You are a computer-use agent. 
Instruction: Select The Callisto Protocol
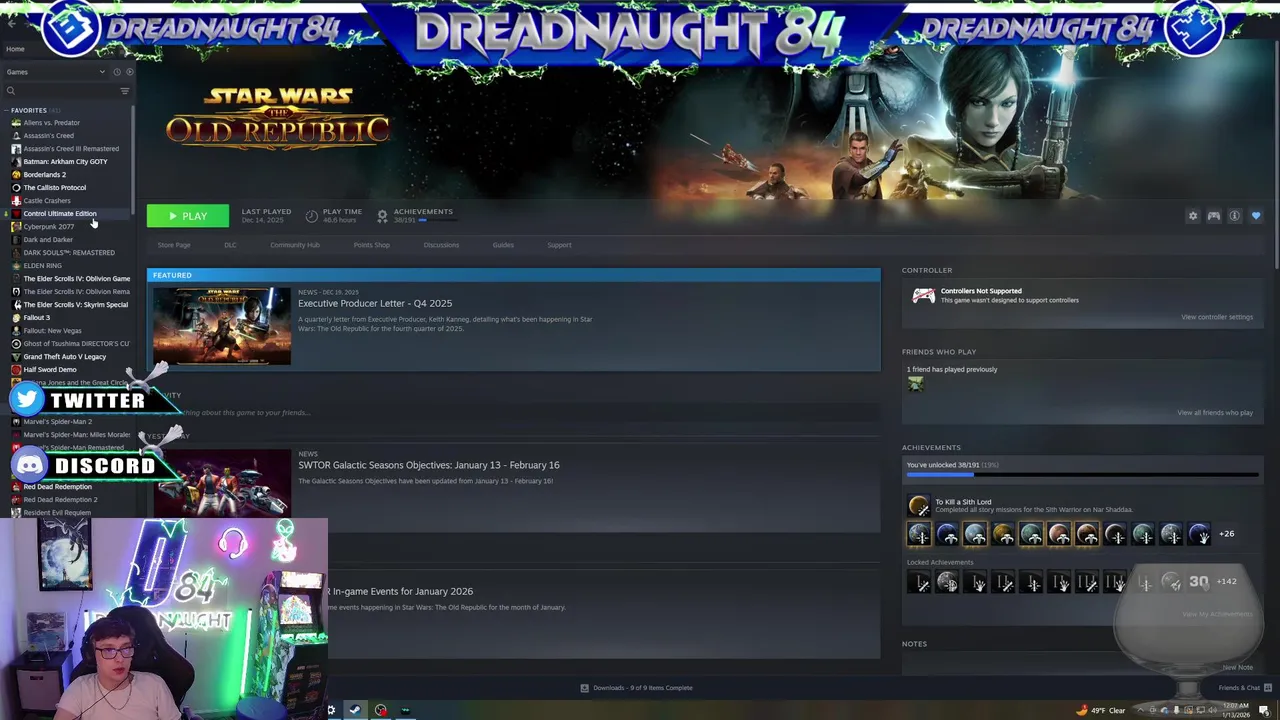tap(55, 188)
